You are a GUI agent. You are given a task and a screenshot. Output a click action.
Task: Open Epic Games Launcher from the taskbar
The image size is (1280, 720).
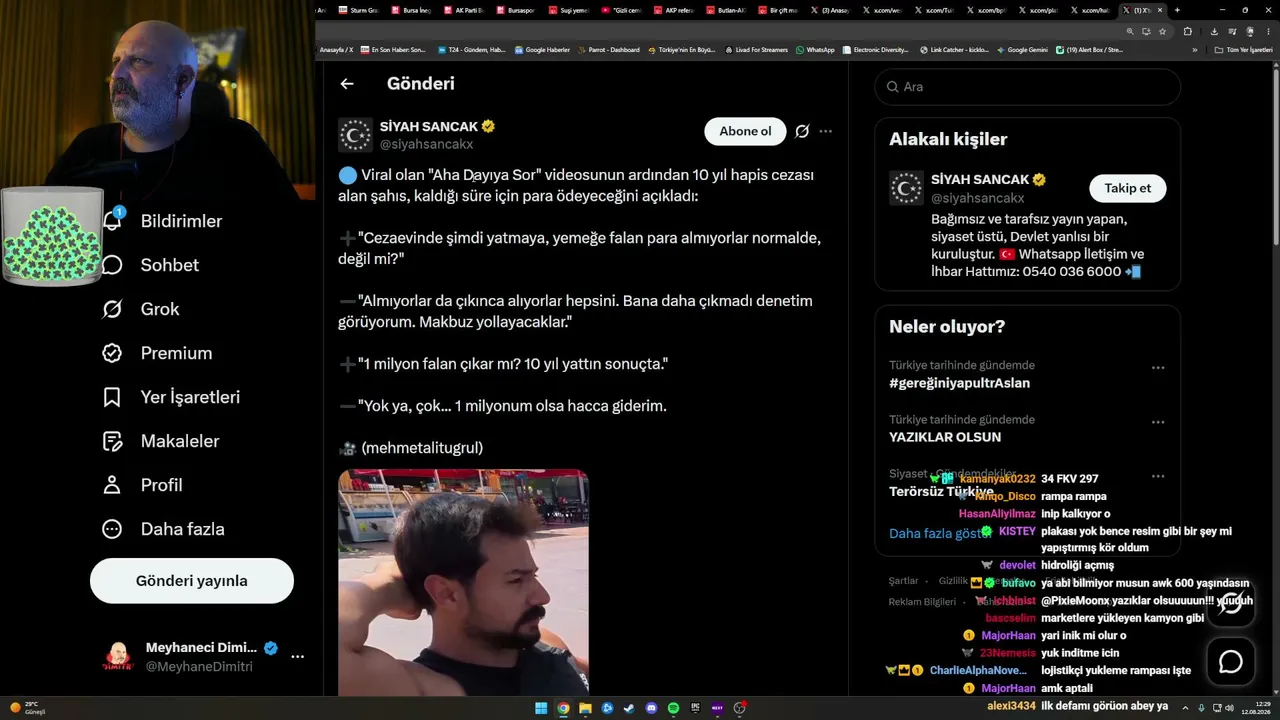[695, 708]
